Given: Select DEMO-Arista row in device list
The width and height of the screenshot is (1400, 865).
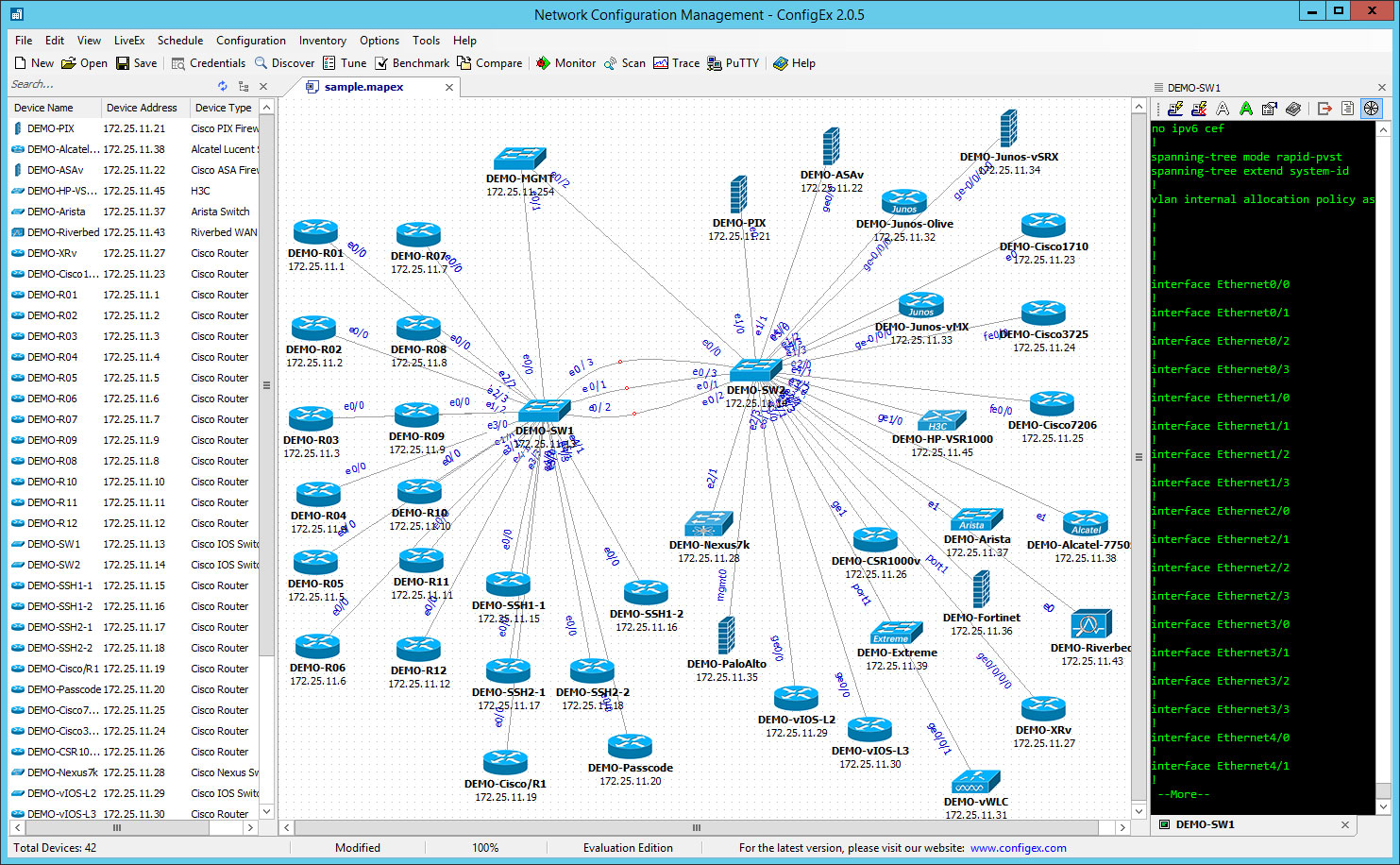Looking at the screenshot, I should pyautogui.click(x=134, y=212).
